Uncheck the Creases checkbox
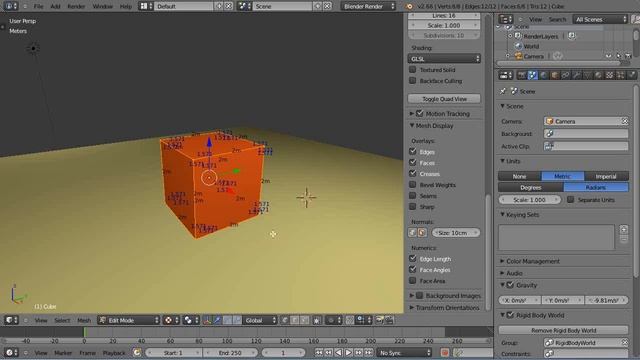 point(413,173)
